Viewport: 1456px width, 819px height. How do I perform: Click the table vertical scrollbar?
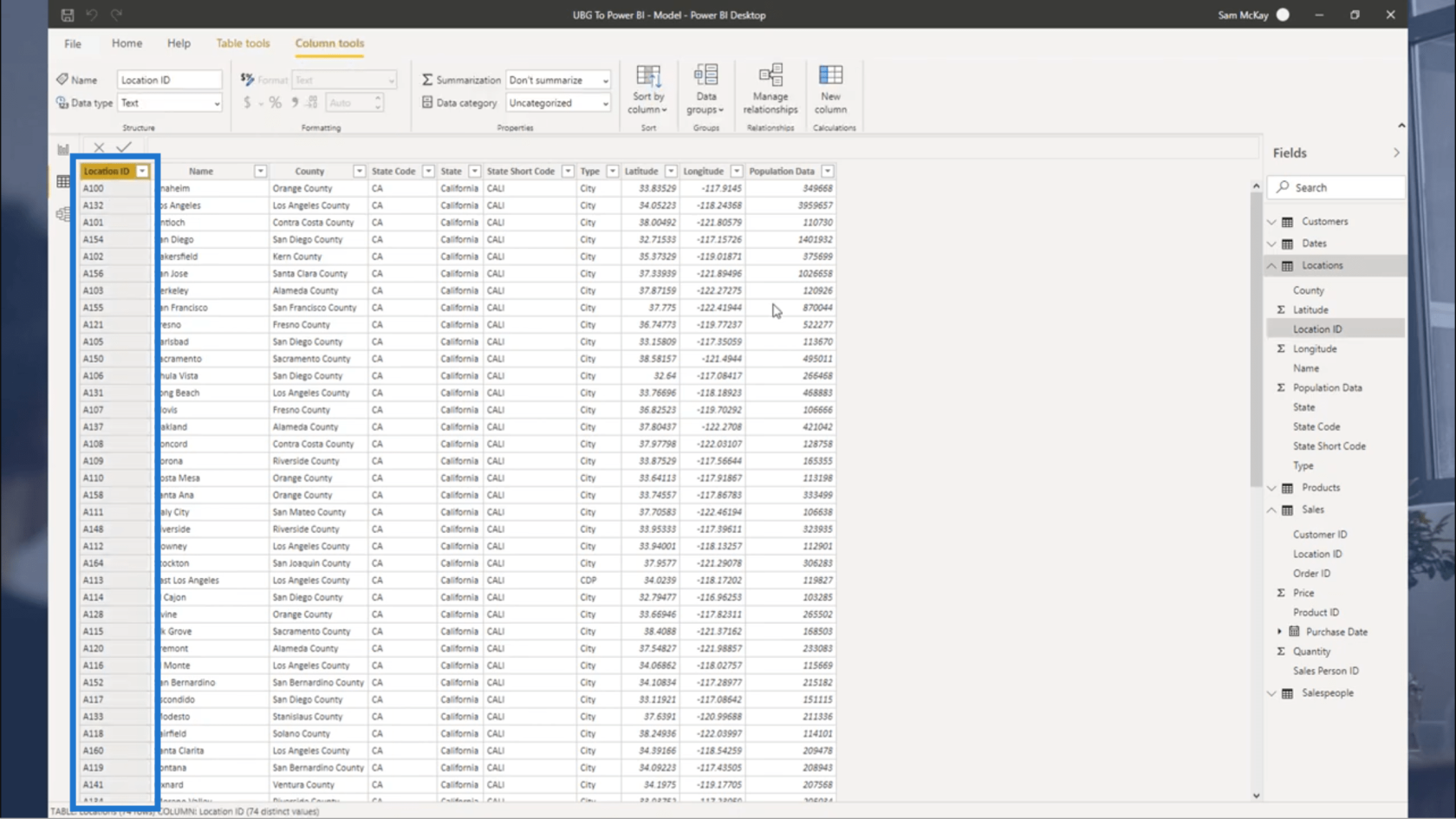(1256, 338)
